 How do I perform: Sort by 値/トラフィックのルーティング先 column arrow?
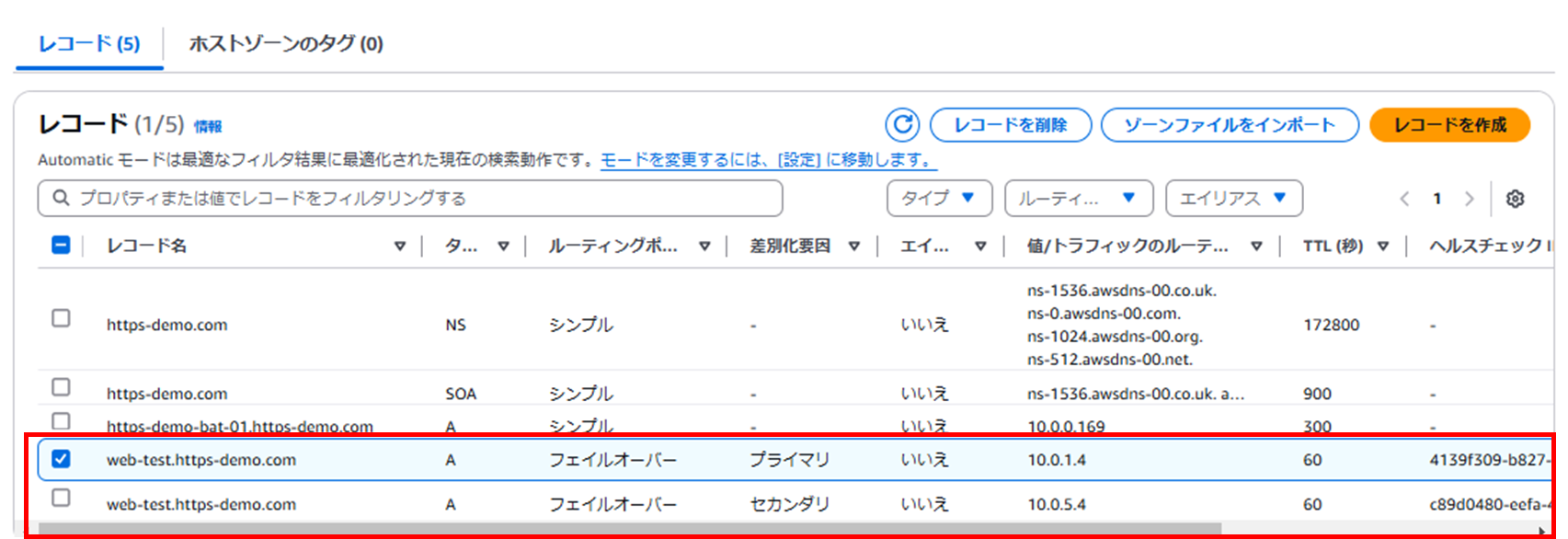[x=1256, y=247]
